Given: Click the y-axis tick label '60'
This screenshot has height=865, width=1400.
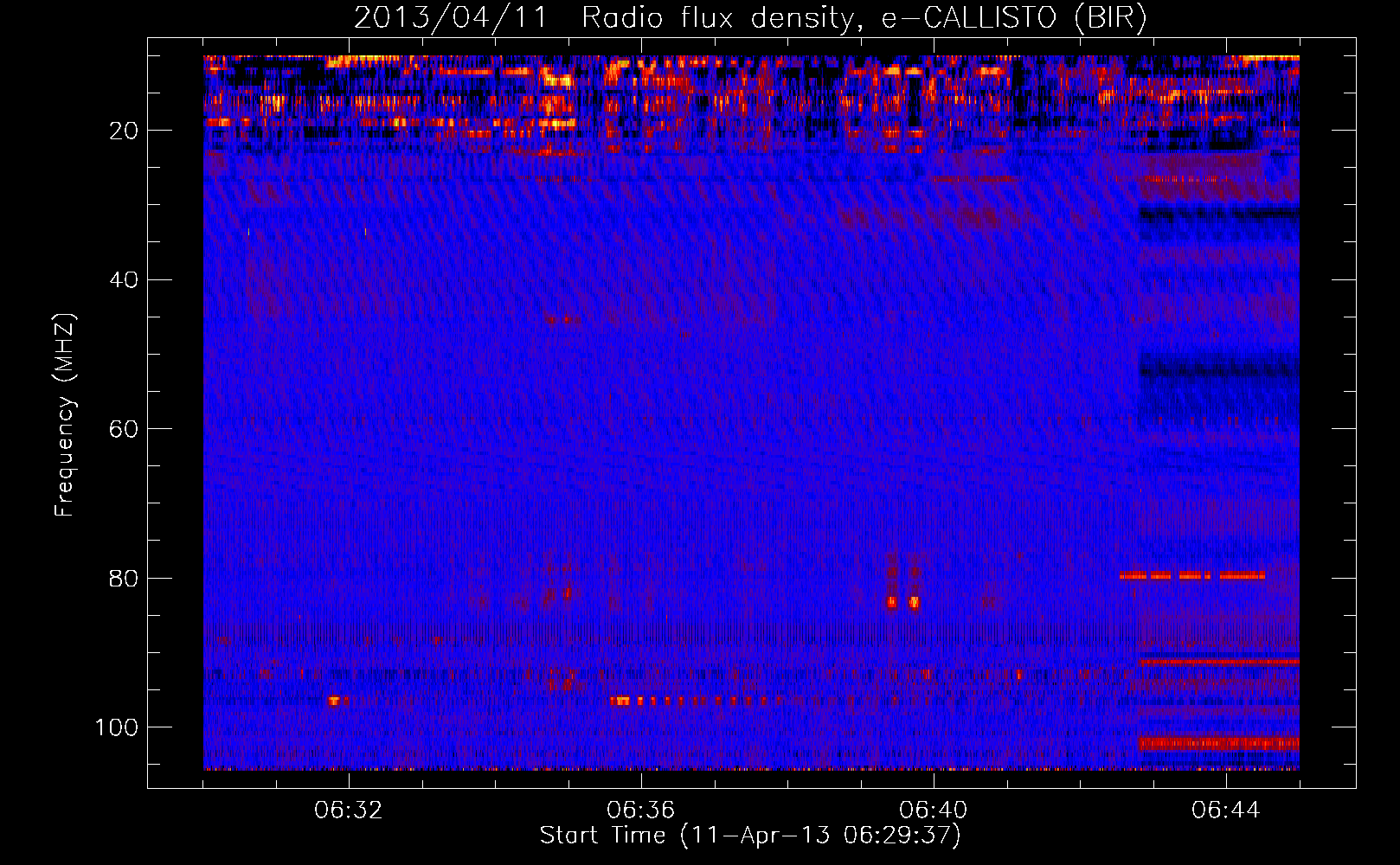Looking at the screenshot, I should (125, 429).
